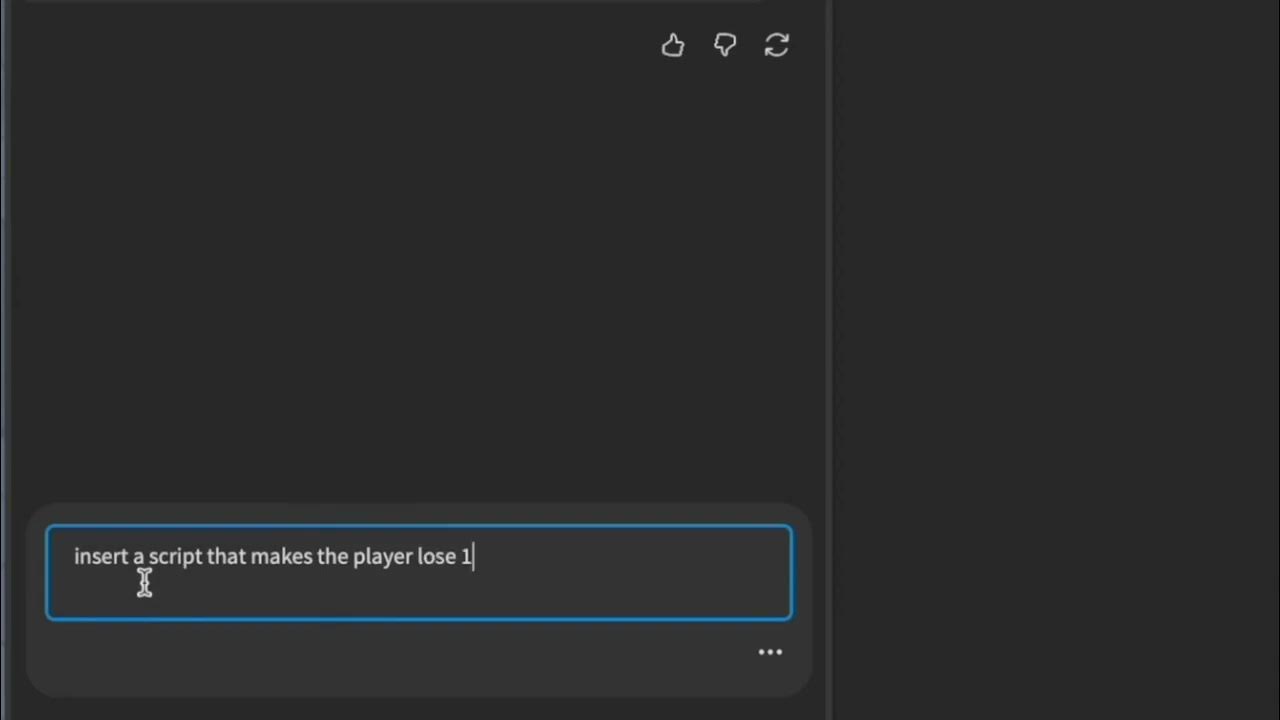Put the caret in the word "player"
Screen dimensions: 1280x720
[x=382, y=556]
